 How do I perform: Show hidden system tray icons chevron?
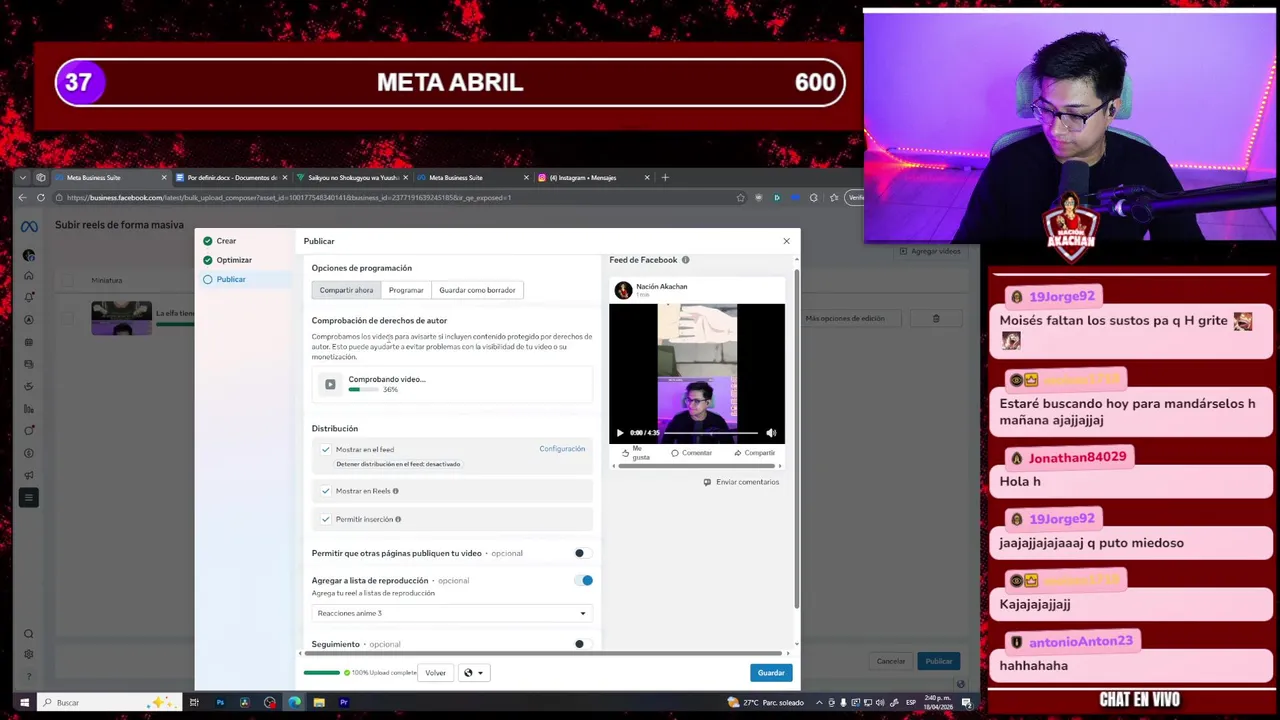820,703
